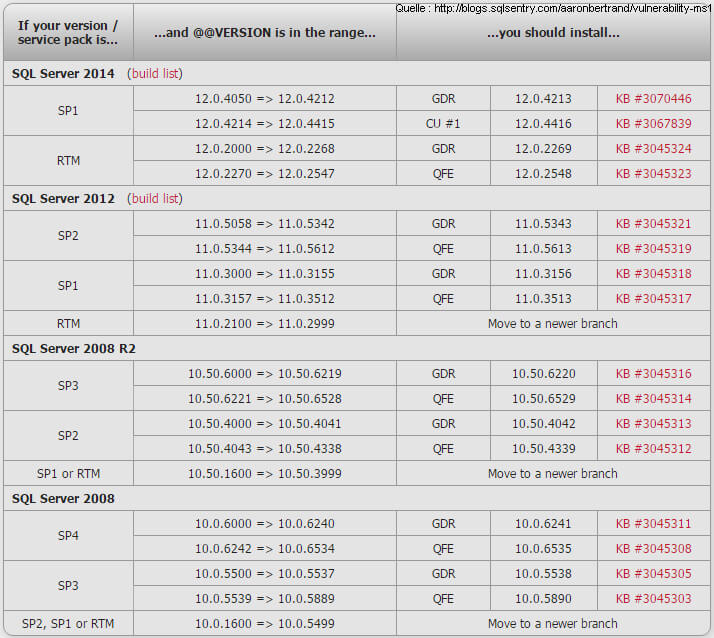Click the SQL Server 2014 section heading

[63, 74]
